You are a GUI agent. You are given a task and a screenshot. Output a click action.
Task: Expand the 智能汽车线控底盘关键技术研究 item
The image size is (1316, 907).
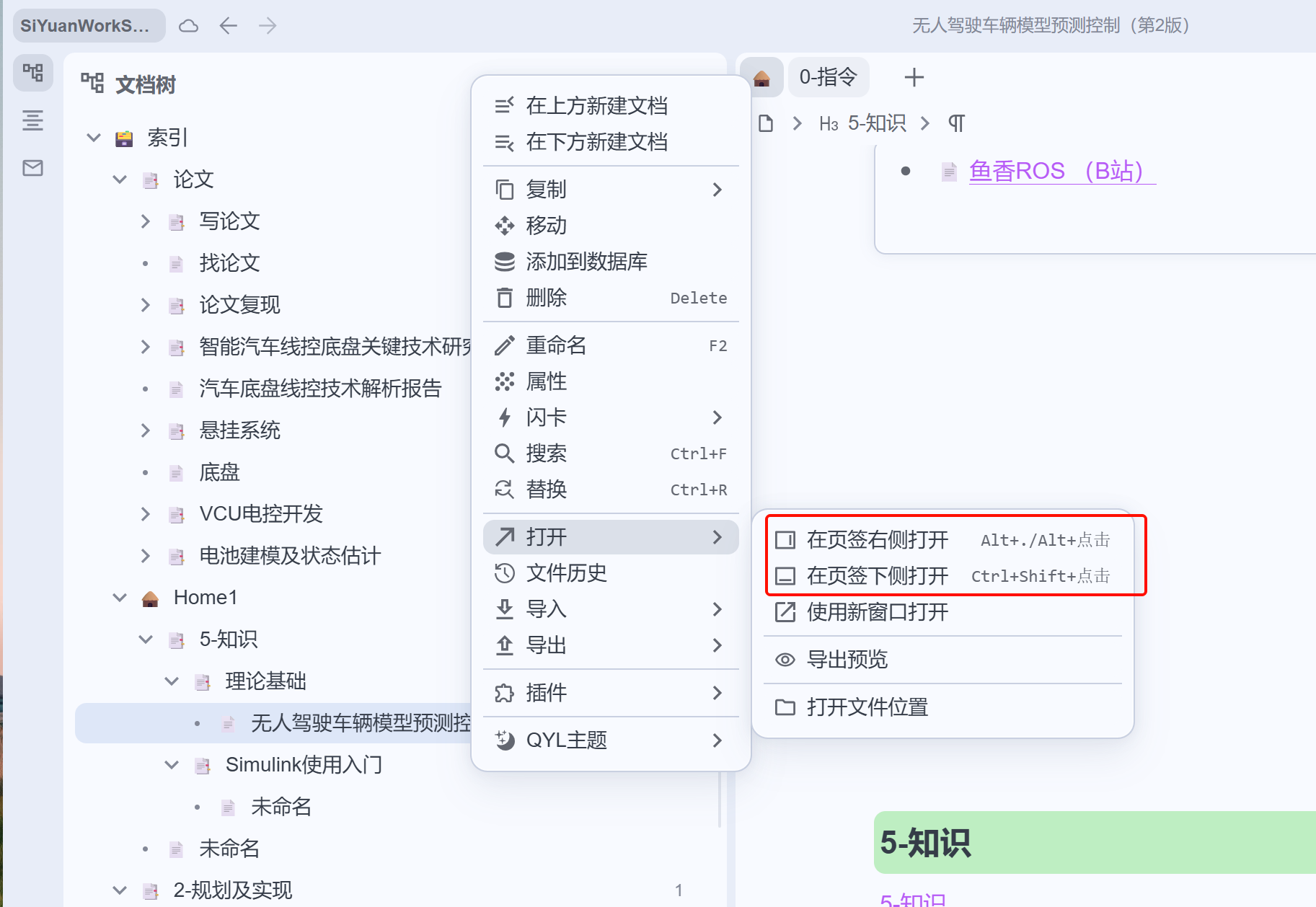(146, 347)
